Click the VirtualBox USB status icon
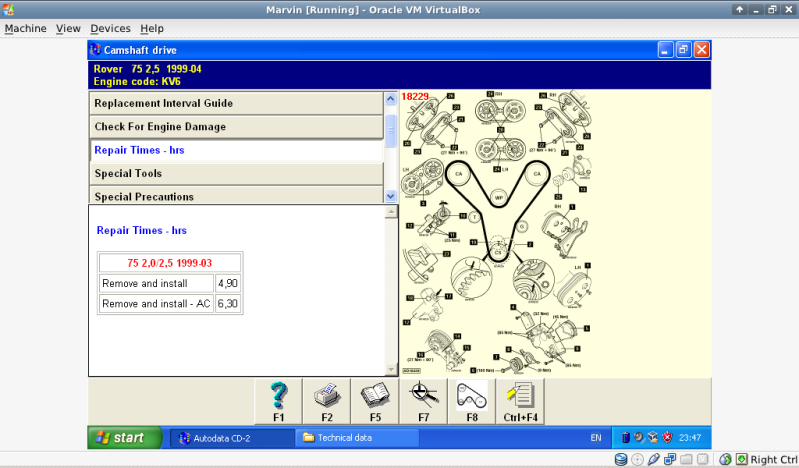 tap(653, 459)
